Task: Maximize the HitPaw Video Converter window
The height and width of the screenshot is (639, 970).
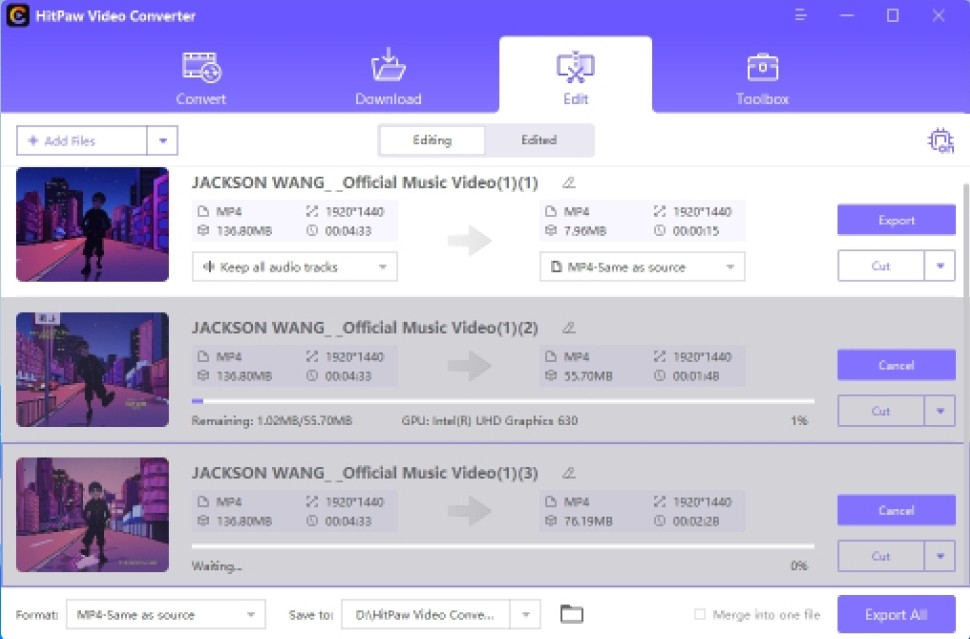Action: click(893, 15)
